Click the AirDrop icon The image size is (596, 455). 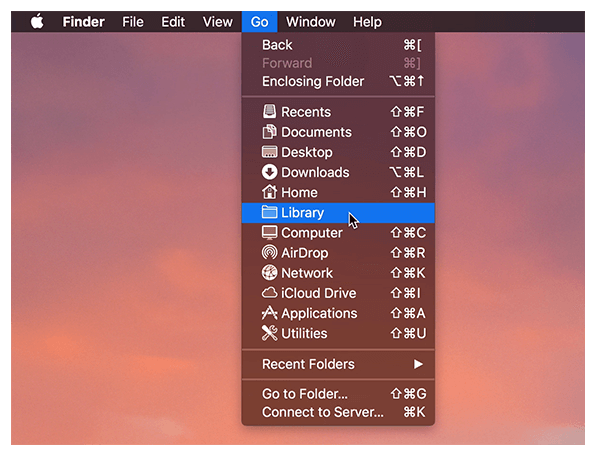tap(269, 252)
